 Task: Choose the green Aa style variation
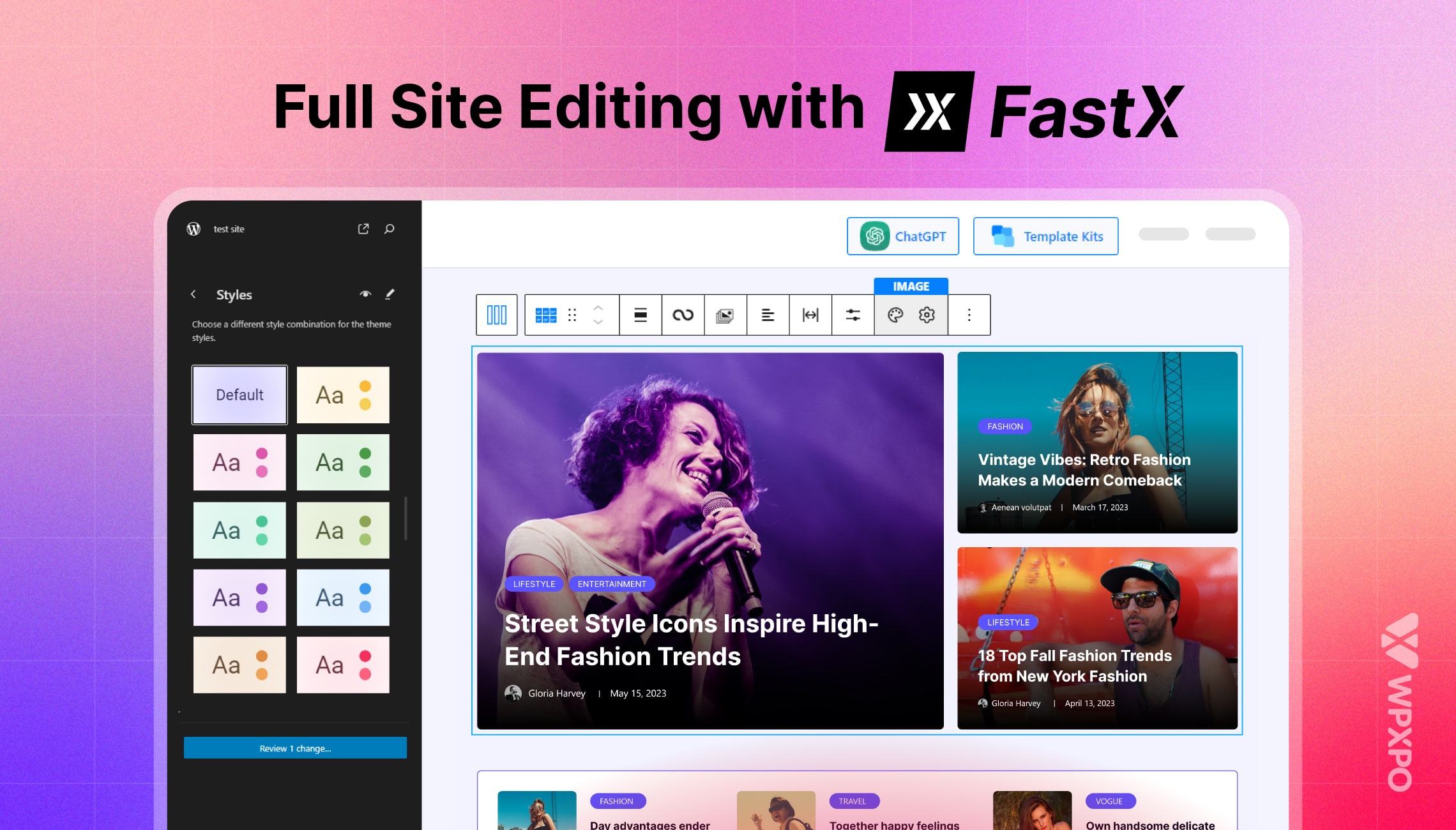(343, 462)
